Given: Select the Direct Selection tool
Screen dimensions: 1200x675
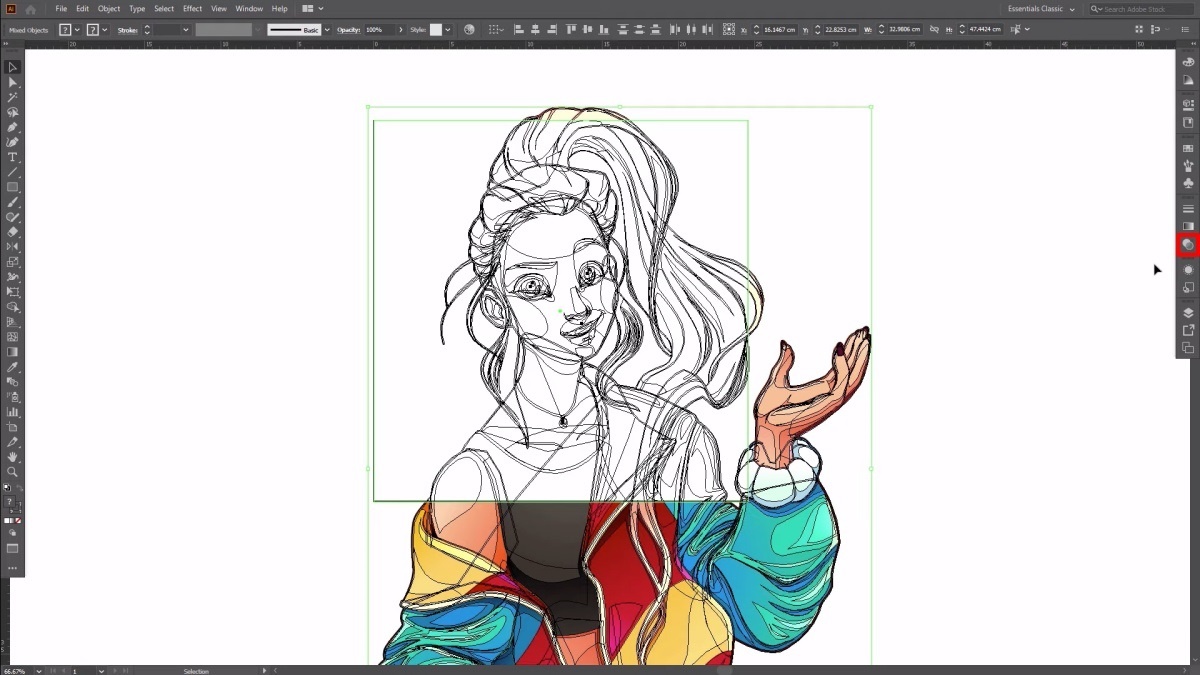Looking at the screenshot, I should (x=13, y=82).
